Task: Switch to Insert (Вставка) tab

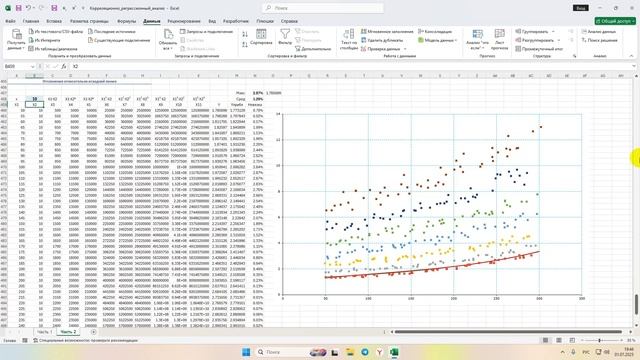Action: point(54,21)
